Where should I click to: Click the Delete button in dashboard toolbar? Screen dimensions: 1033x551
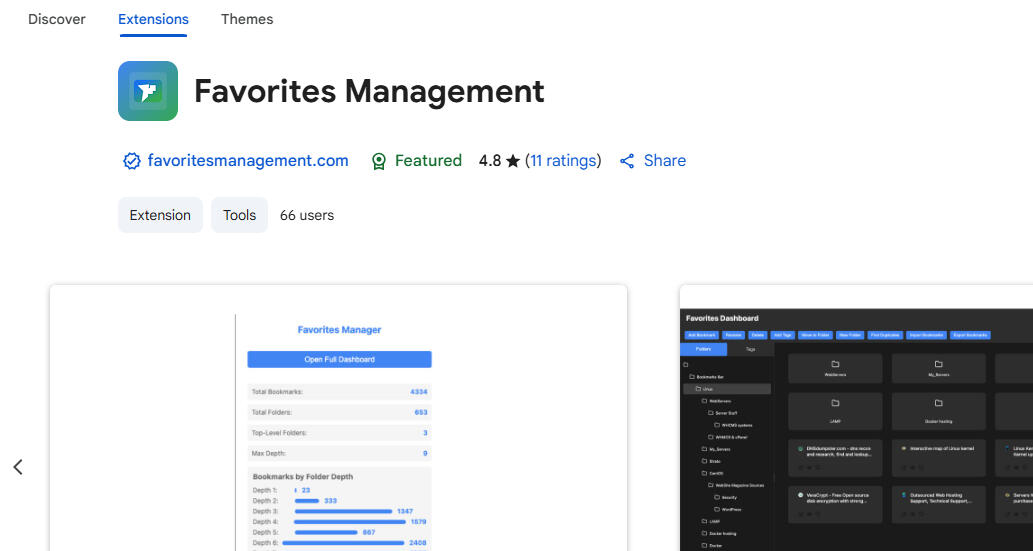(x=758, y=335)
